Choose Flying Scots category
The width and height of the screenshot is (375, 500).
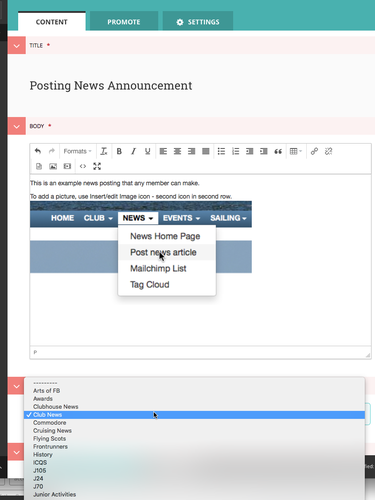click(195, 439)
